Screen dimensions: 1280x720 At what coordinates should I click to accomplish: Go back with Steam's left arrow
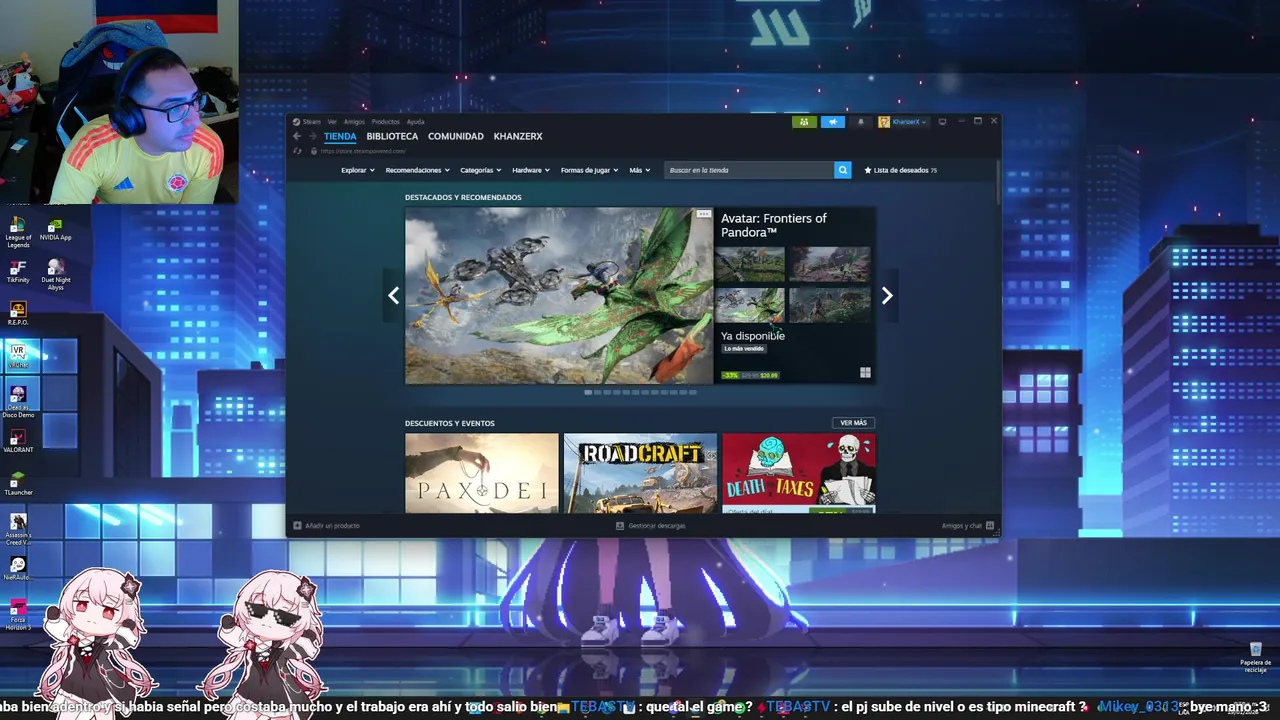click(297, 136)
